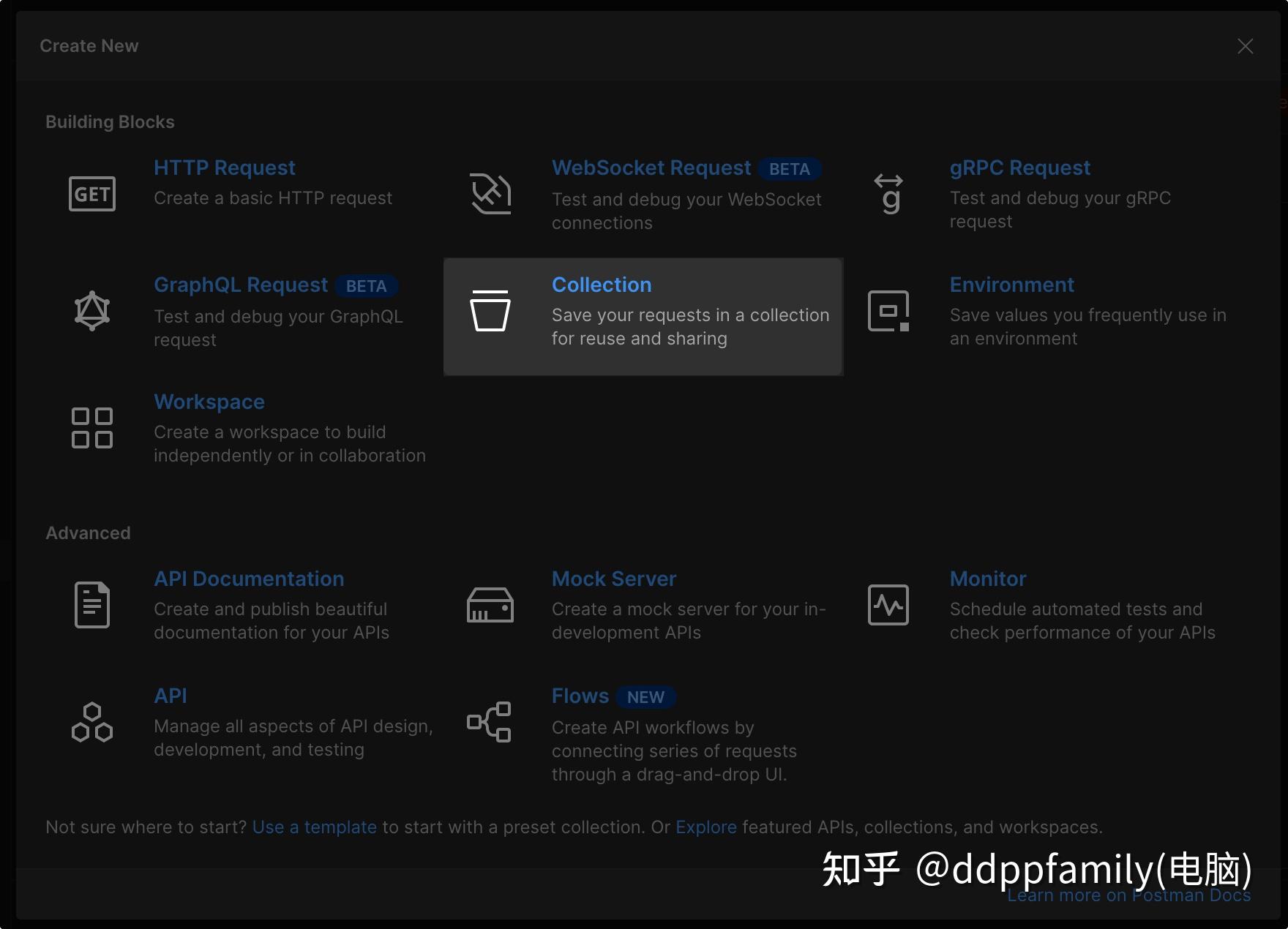Open HTTP Request creation
Screen dimensions: 1288x929
point(225,168)
